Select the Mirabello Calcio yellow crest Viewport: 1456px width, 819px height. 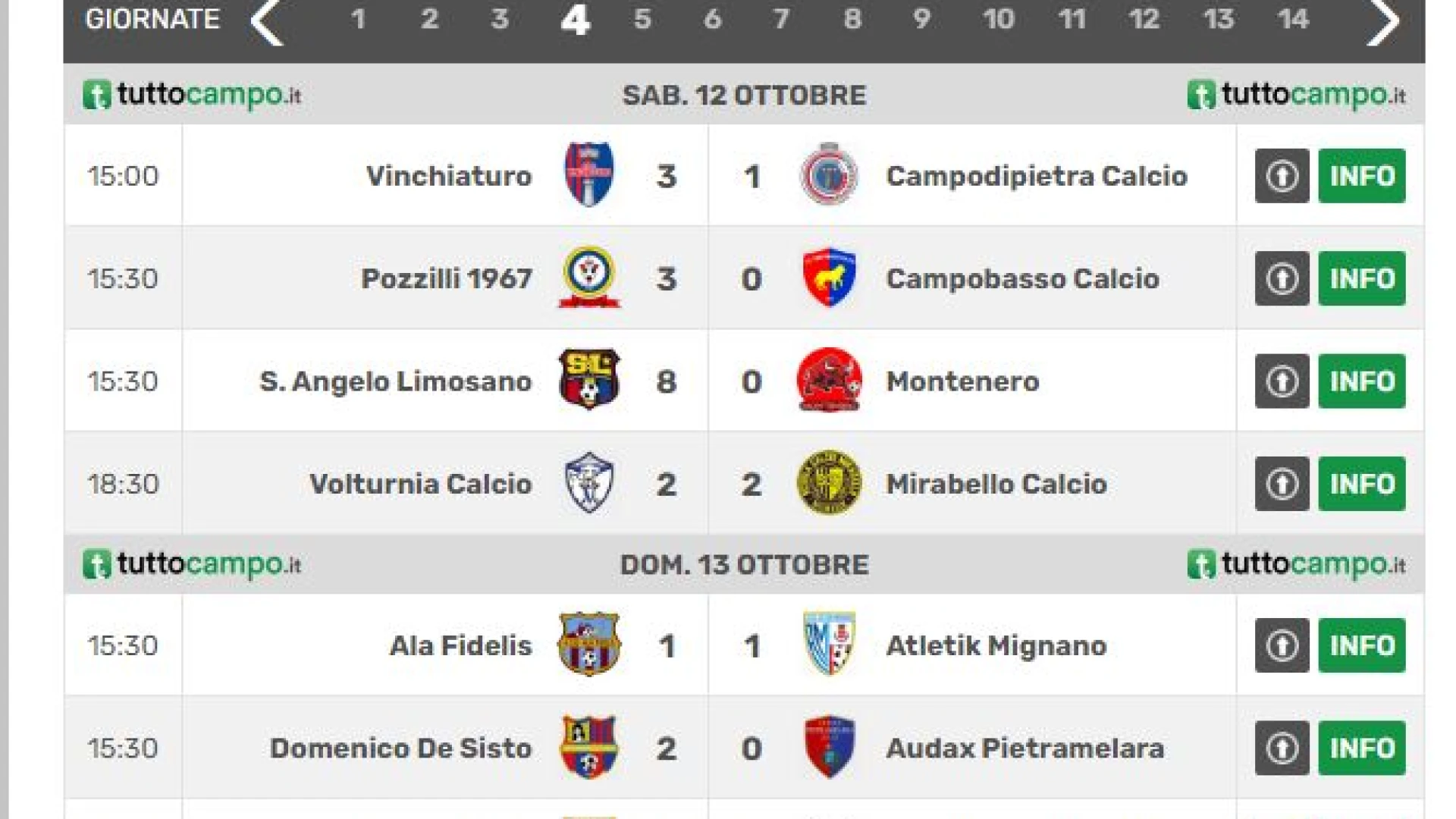[829, 482]
